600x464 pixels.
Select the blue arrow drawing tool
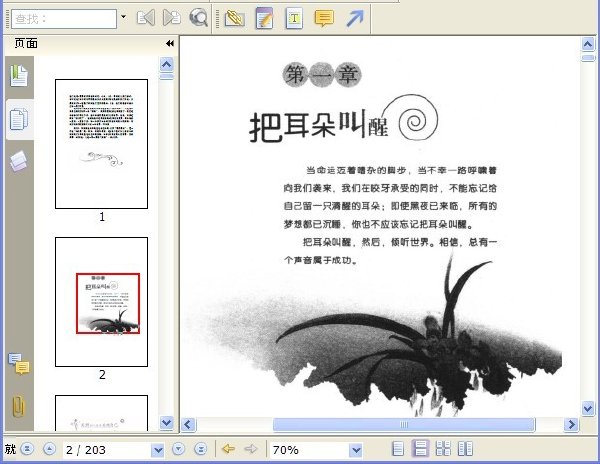(x=355, y=18)
